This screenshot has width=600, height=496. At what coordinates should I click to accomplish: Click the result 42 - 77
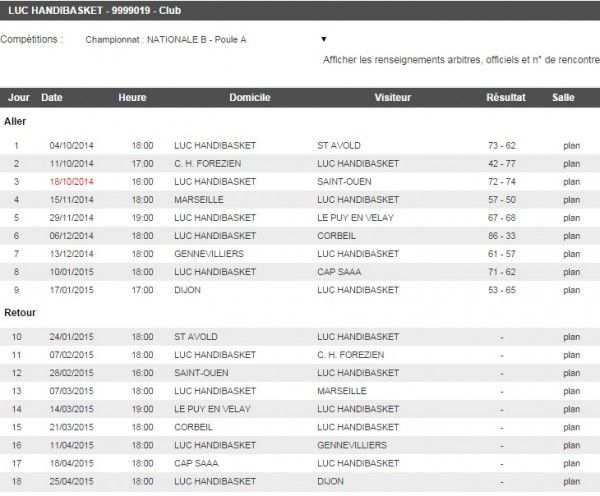[x=502, y=163]
